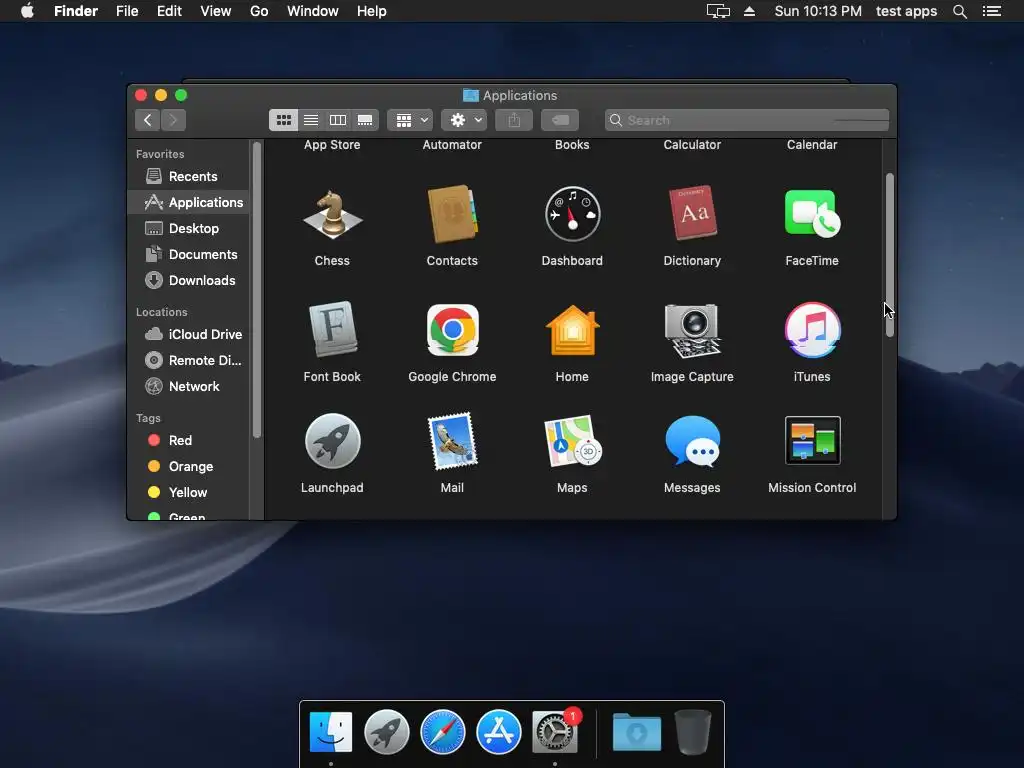Select the FaceTime app icon
Screen dimensions: 1024x768
812,214
